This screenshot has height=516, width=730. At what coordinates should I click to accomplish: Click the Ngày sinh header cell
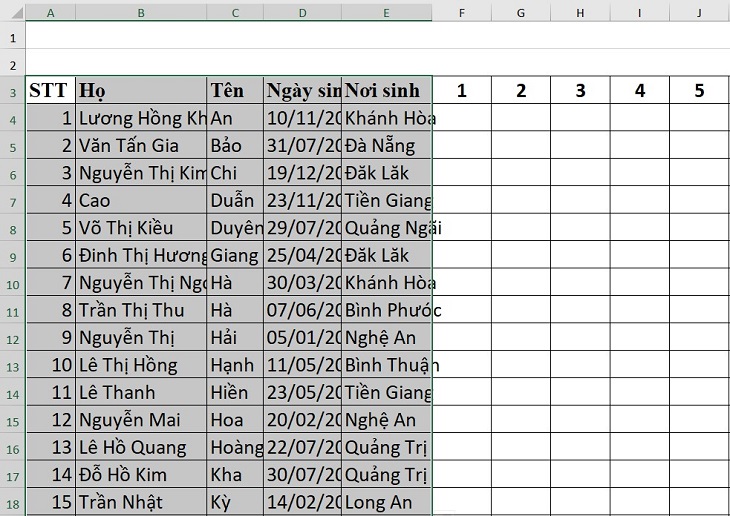point(303,90)
